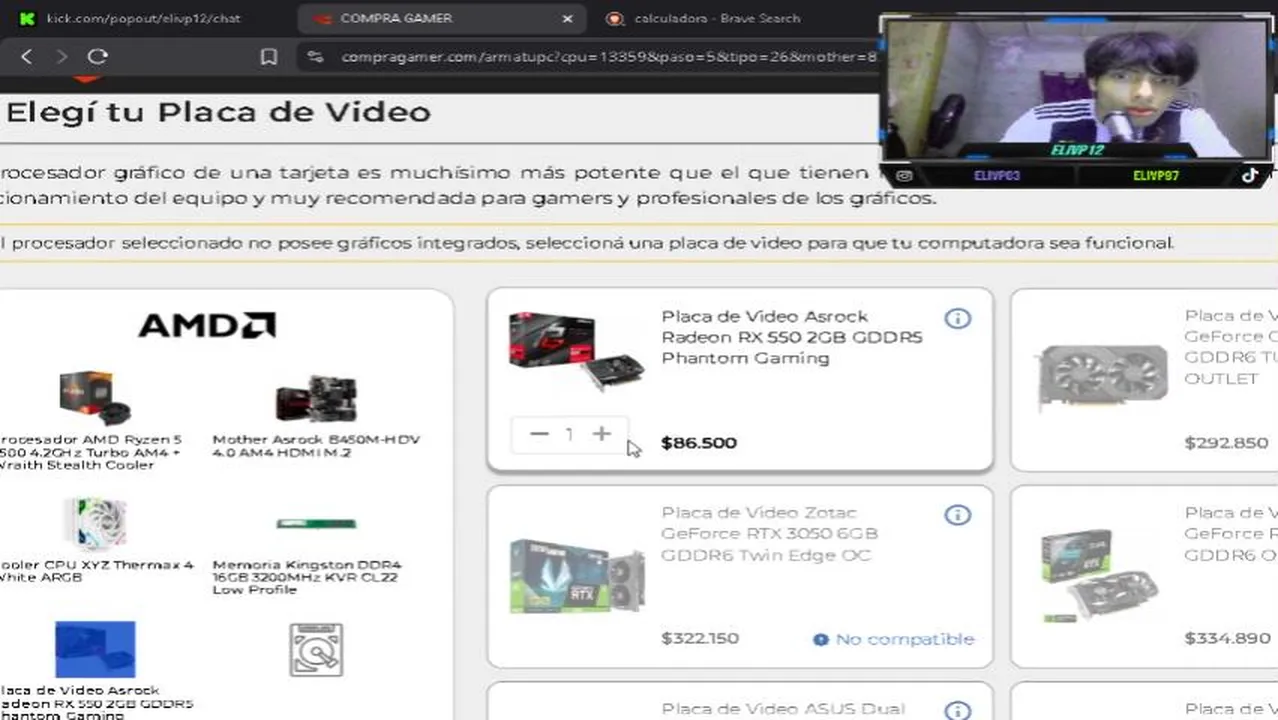This screenshot has height=720, width=1278.
Task: Click the Asrock Radeon RX 550 product image
Action: pos(575,350)
